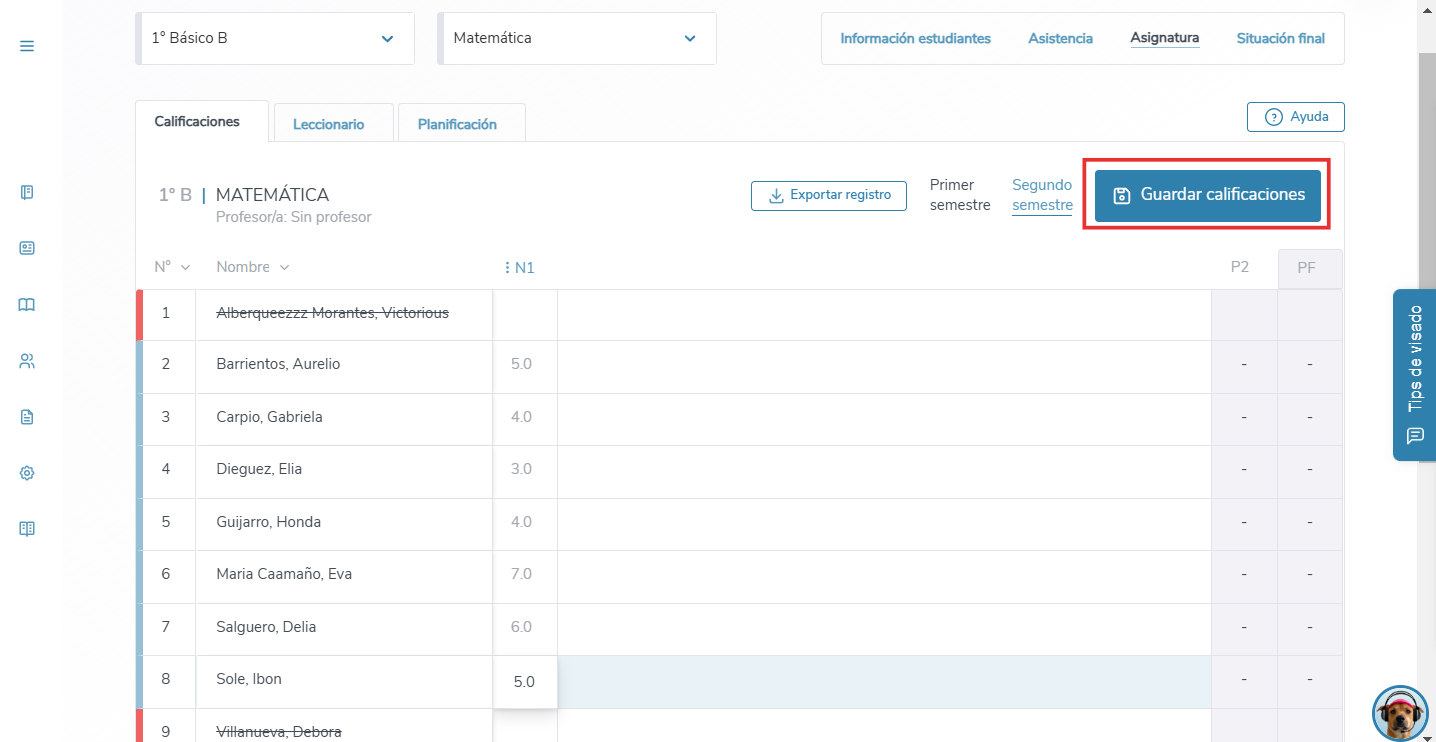
Task: Click N1 grade field for Guijarro, Honda
Action: point(525,522)
